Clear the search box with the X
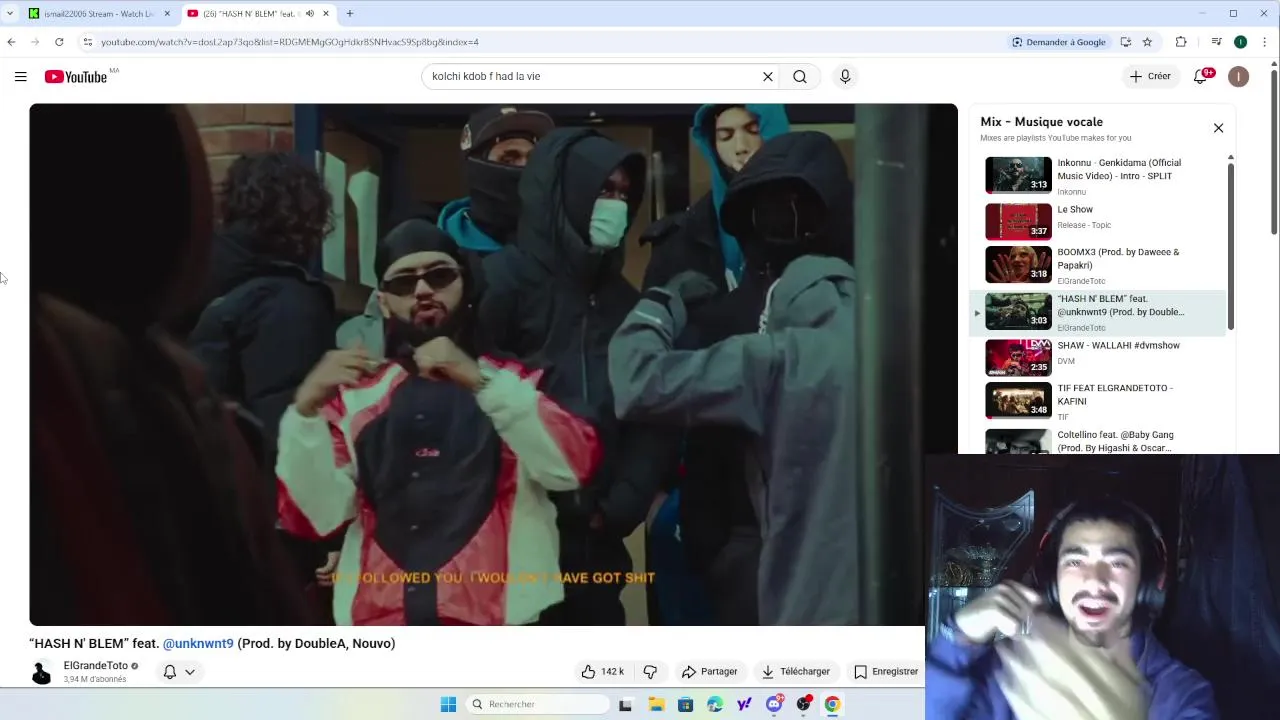 click(768, 76)
